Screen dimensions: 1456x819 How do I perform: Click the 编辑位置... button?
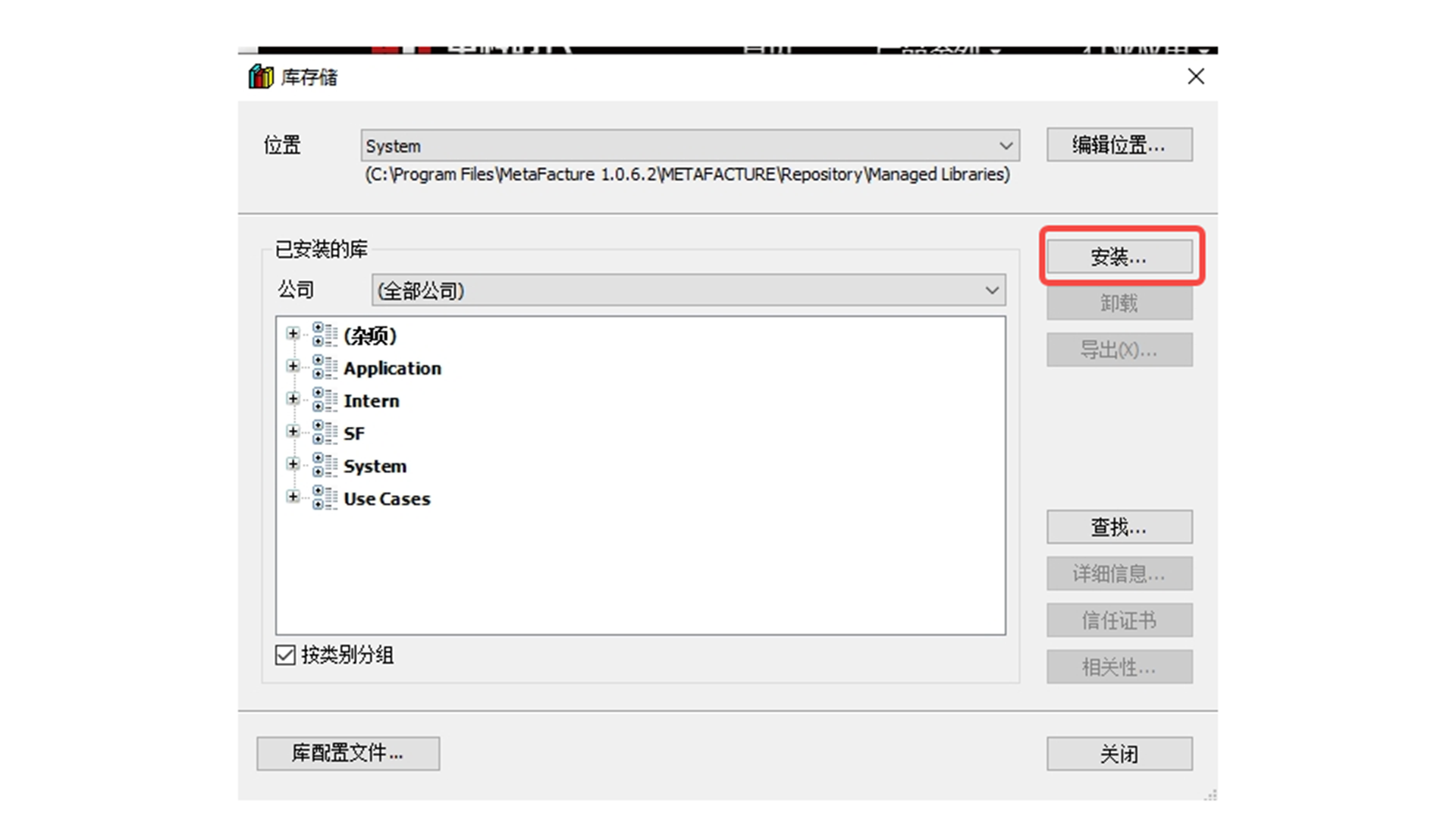(x=1119, y=145)
